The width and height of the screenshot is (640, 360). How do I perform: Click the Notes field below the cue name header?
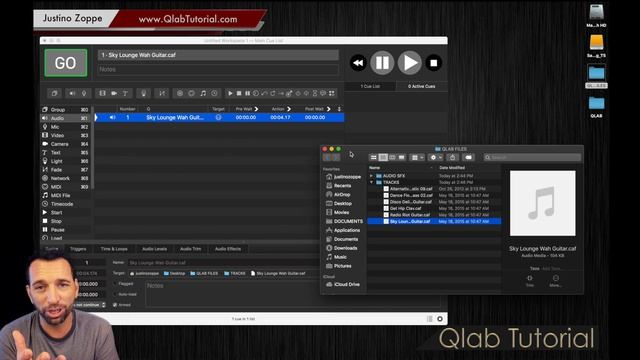click(218, 69)
